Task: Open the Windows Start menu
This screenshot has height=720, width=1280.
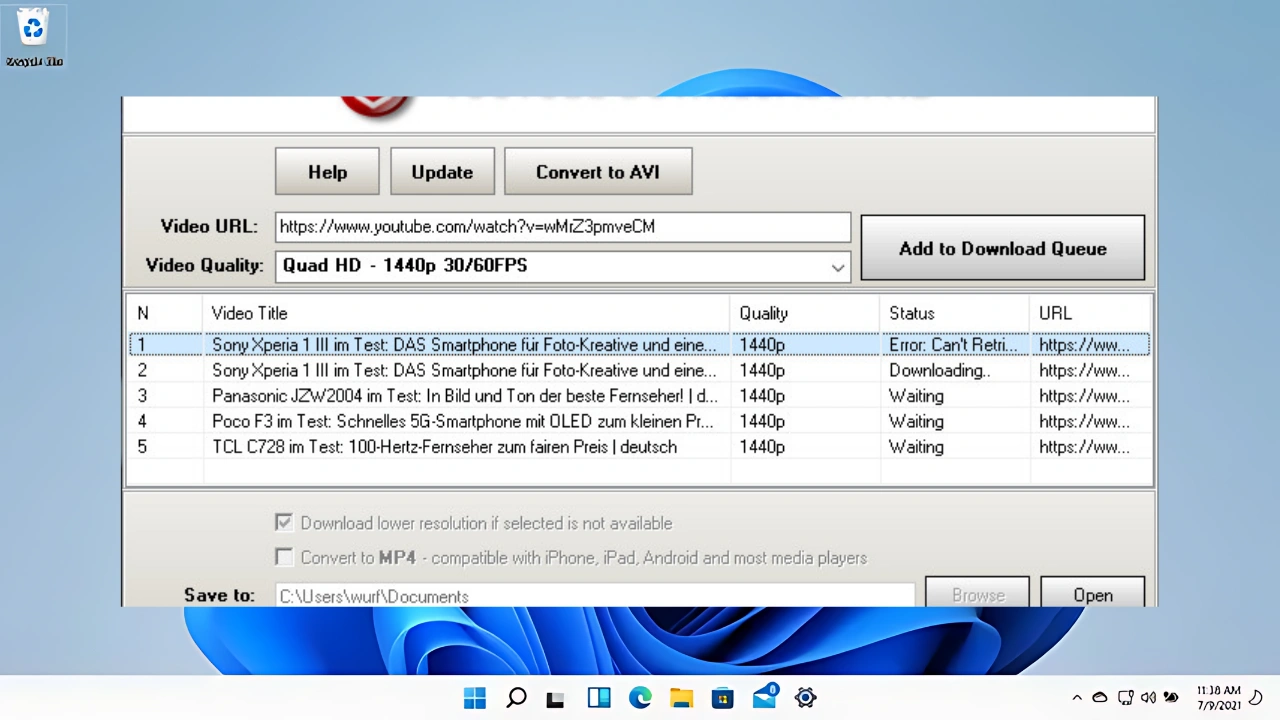Action: click(x=475, y=698)
